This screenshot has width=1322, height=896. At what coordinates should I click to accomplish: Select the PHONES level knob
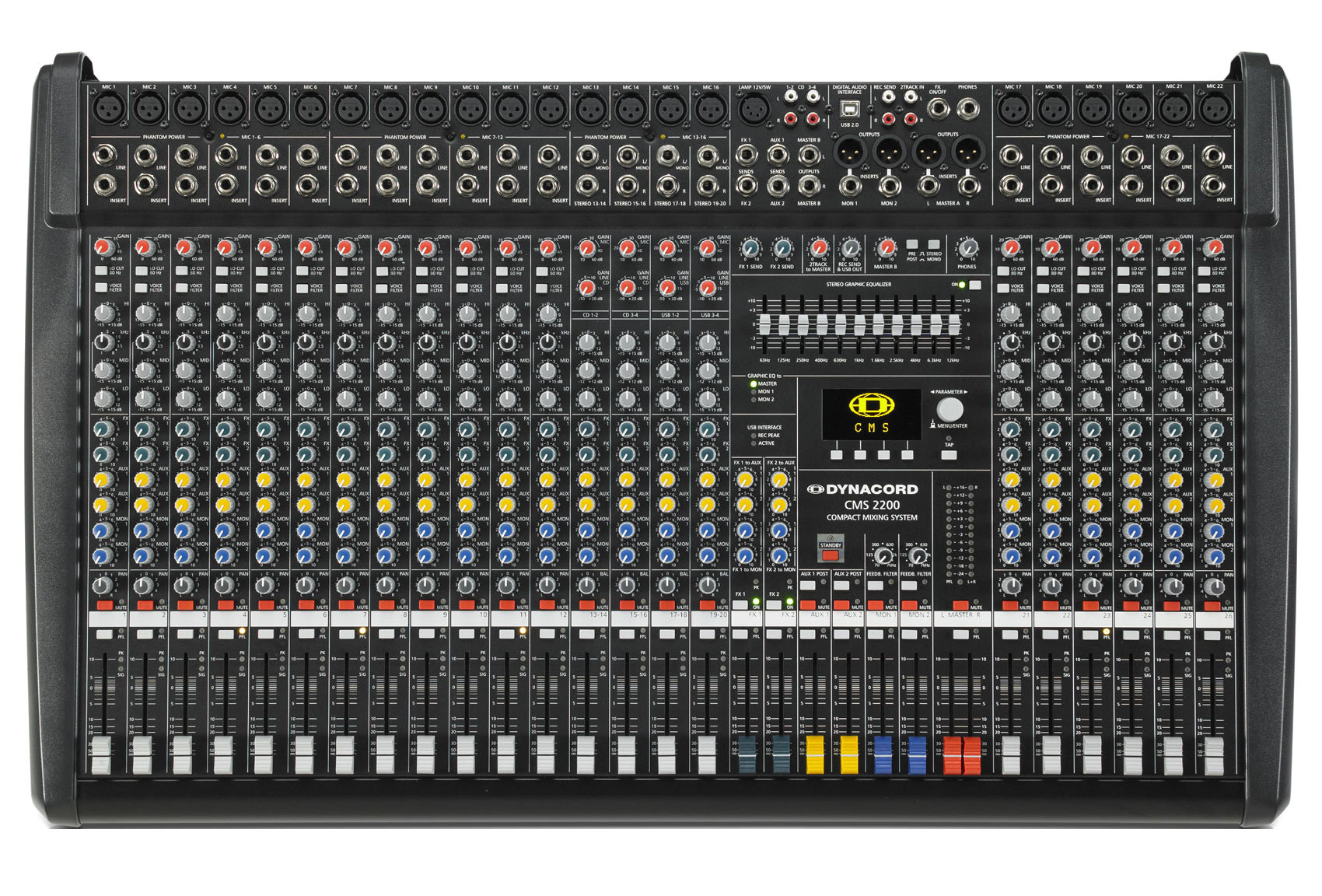(967, 248)
